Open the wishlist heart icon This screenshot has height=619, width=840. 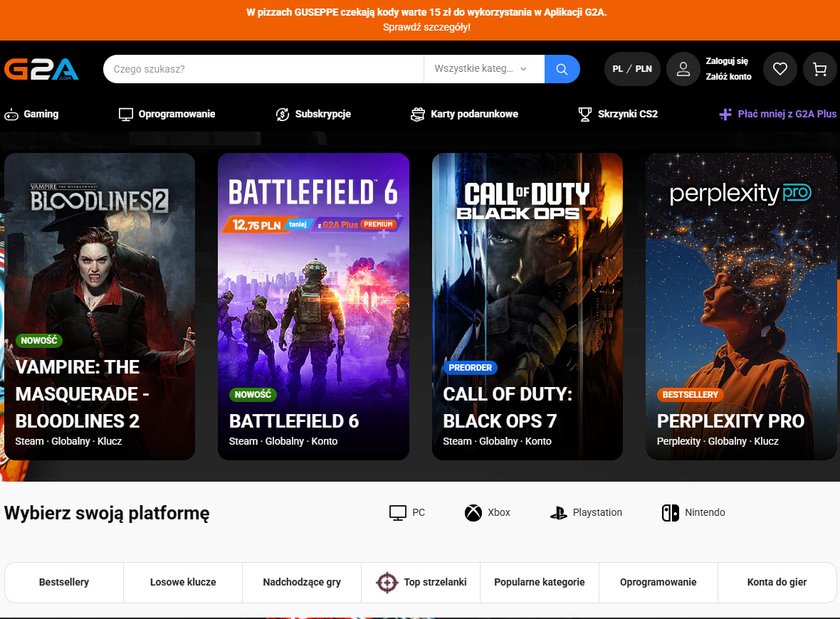coord(780,69)
